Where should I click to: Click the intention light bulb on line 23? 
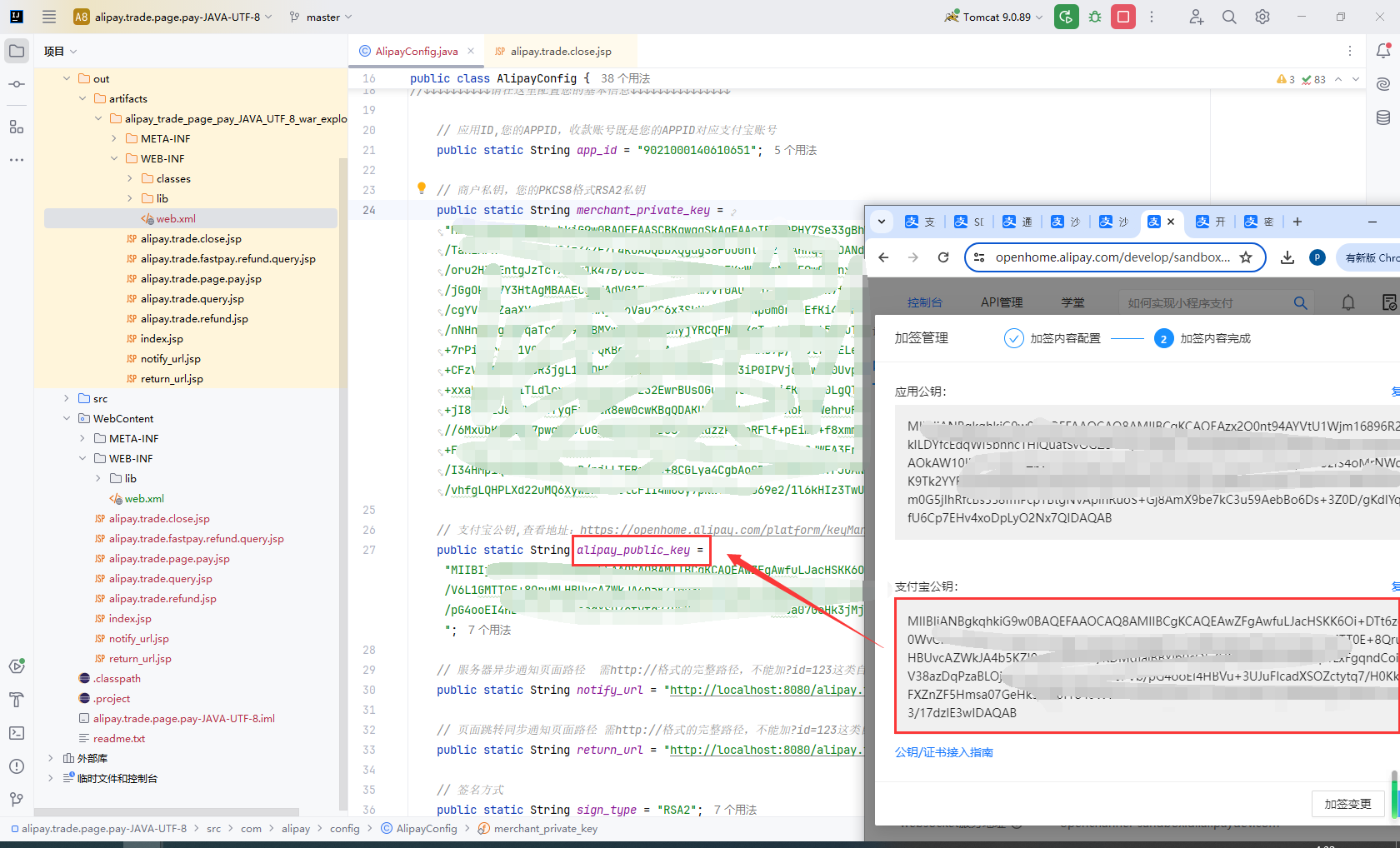[x=422, y=188]
